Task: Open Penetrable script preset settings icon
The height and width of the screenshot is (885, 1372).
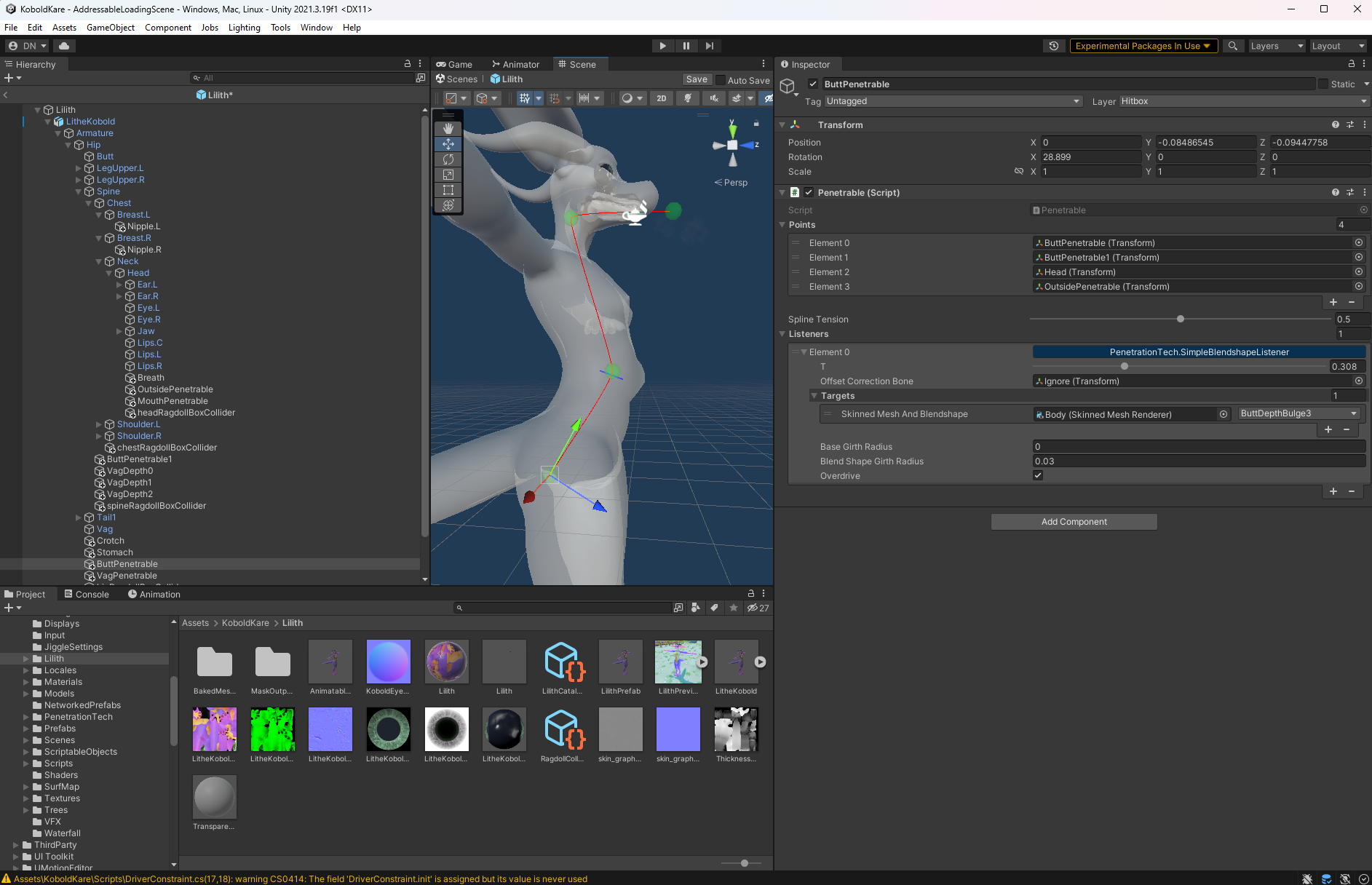Action: pyautogui.click(x=1350, y=193)
